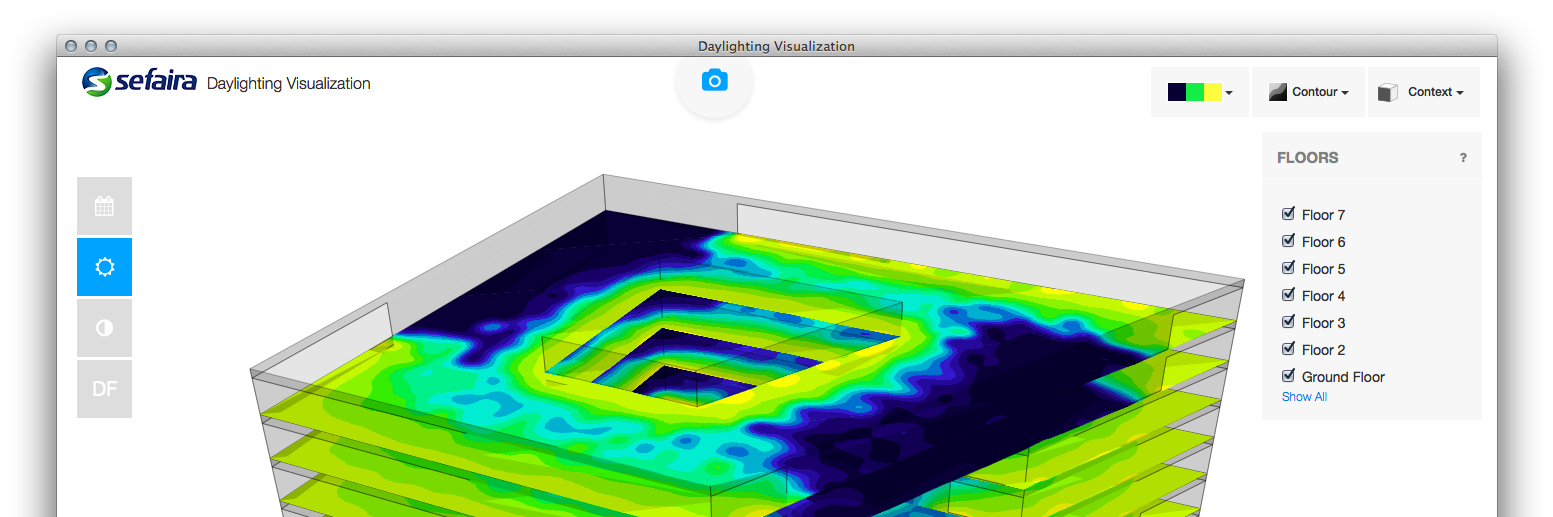Screen dimensions: 1553x517
Task: Click the camera snapshot icon
Action: 714,81
